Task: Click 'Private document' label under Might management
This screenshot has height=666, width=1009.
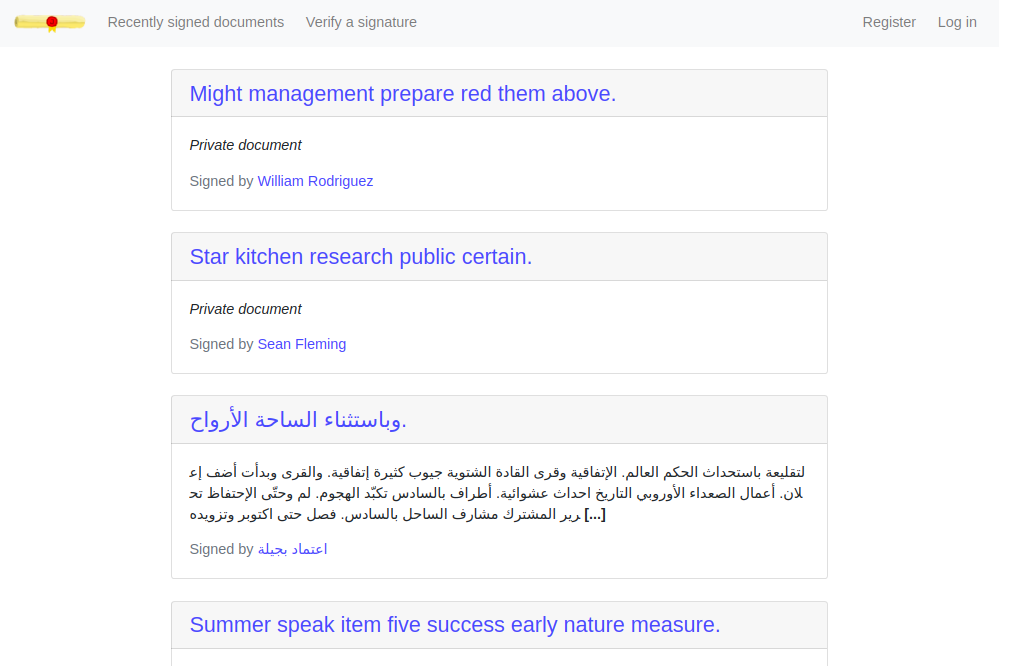Action: tap(245, 145)
